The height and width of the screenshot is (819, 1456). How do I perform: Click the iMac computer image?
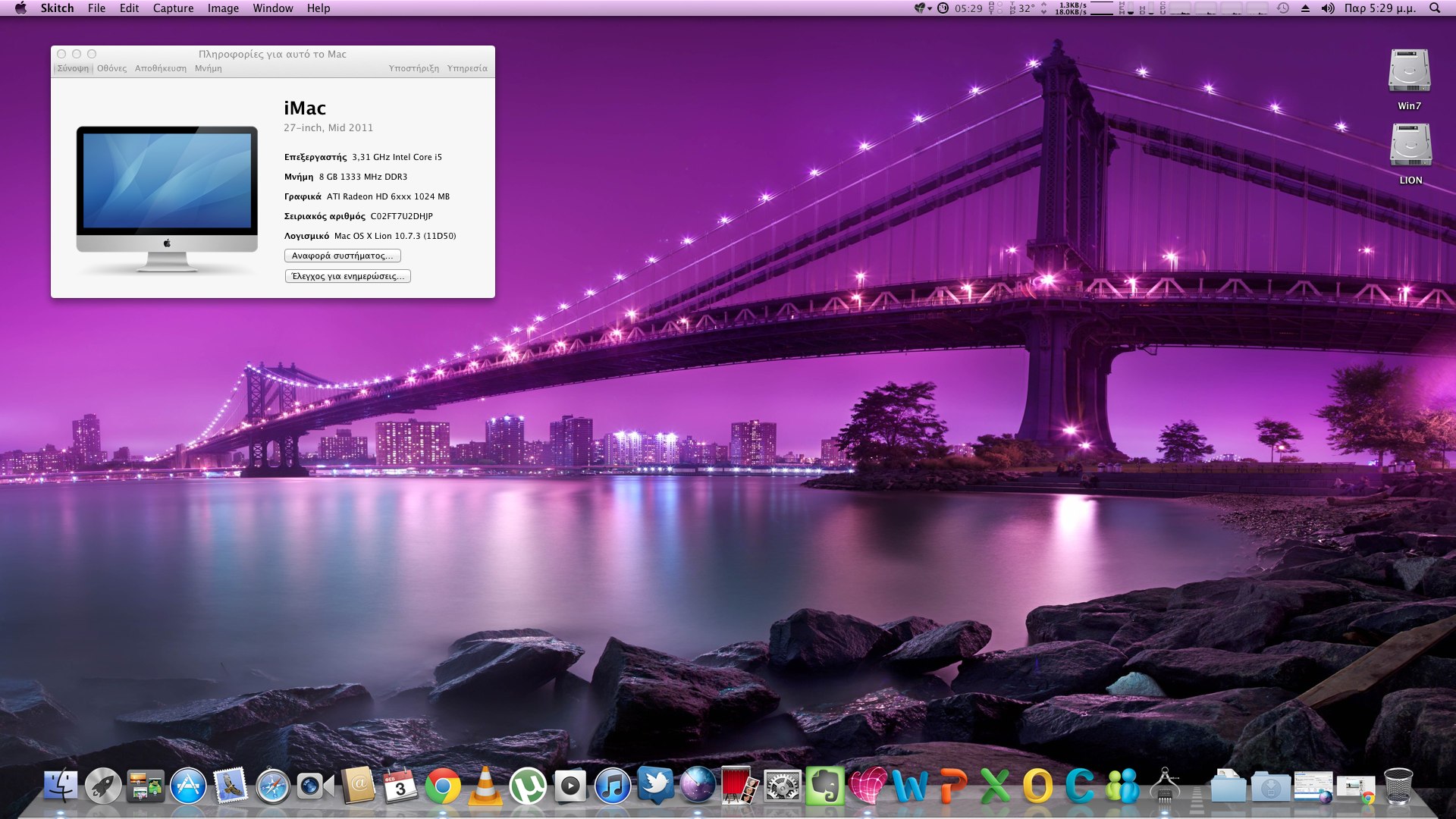tap(167, 199)
